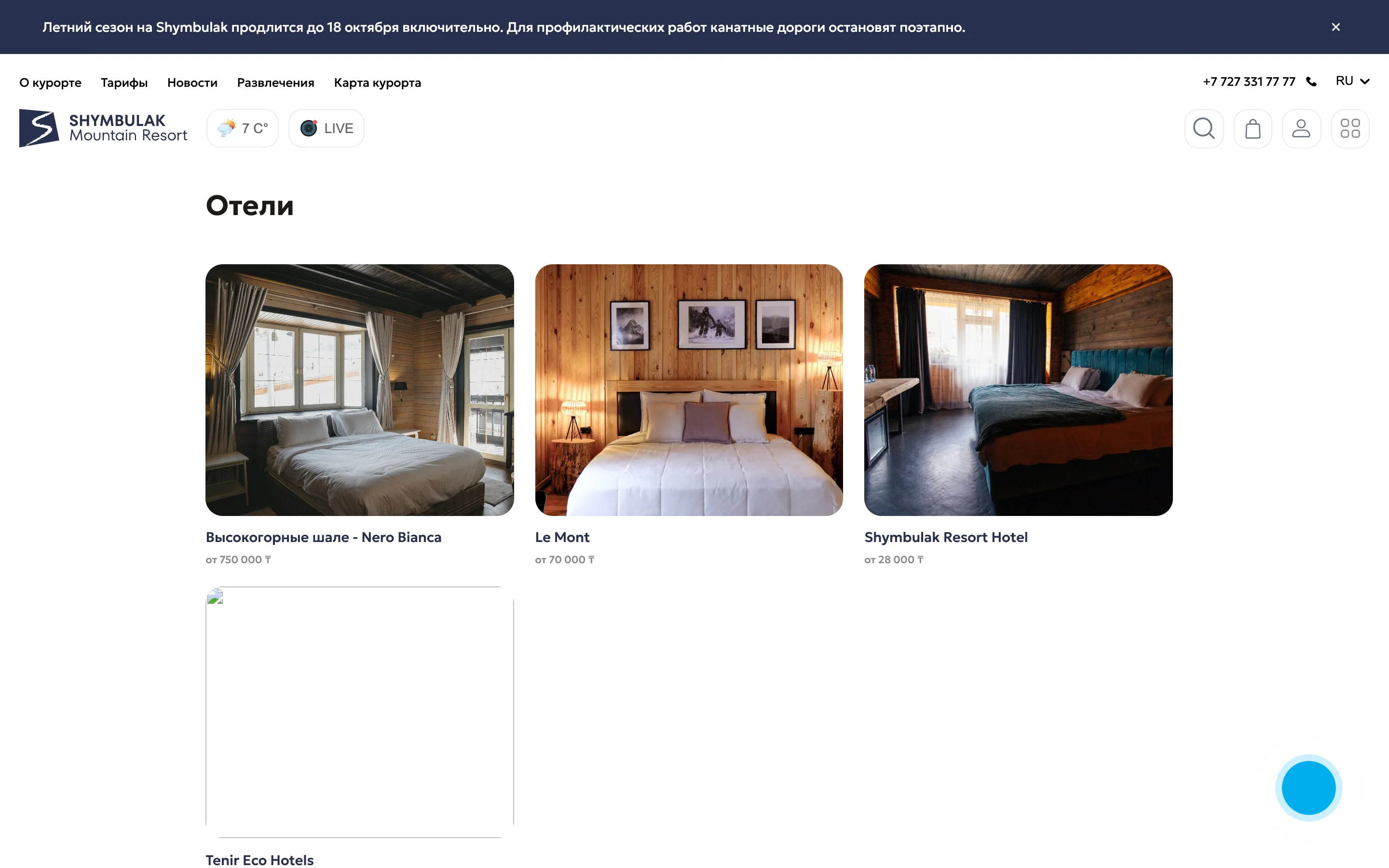This screenshot has height=868, width=1389.
Task: Click the от 750 000 ₸ price
Action: point(238,560)
